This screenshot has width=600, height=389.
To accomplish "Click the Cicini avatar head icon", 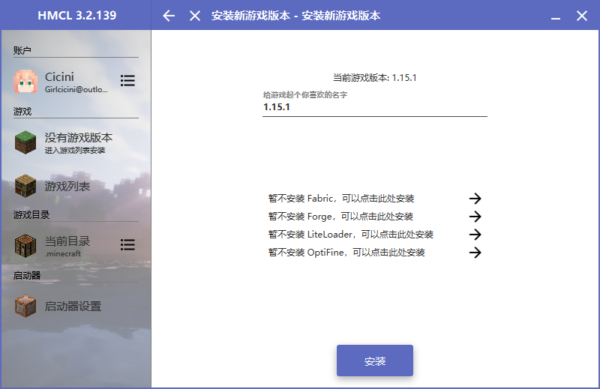I will [x=25, y=81].
